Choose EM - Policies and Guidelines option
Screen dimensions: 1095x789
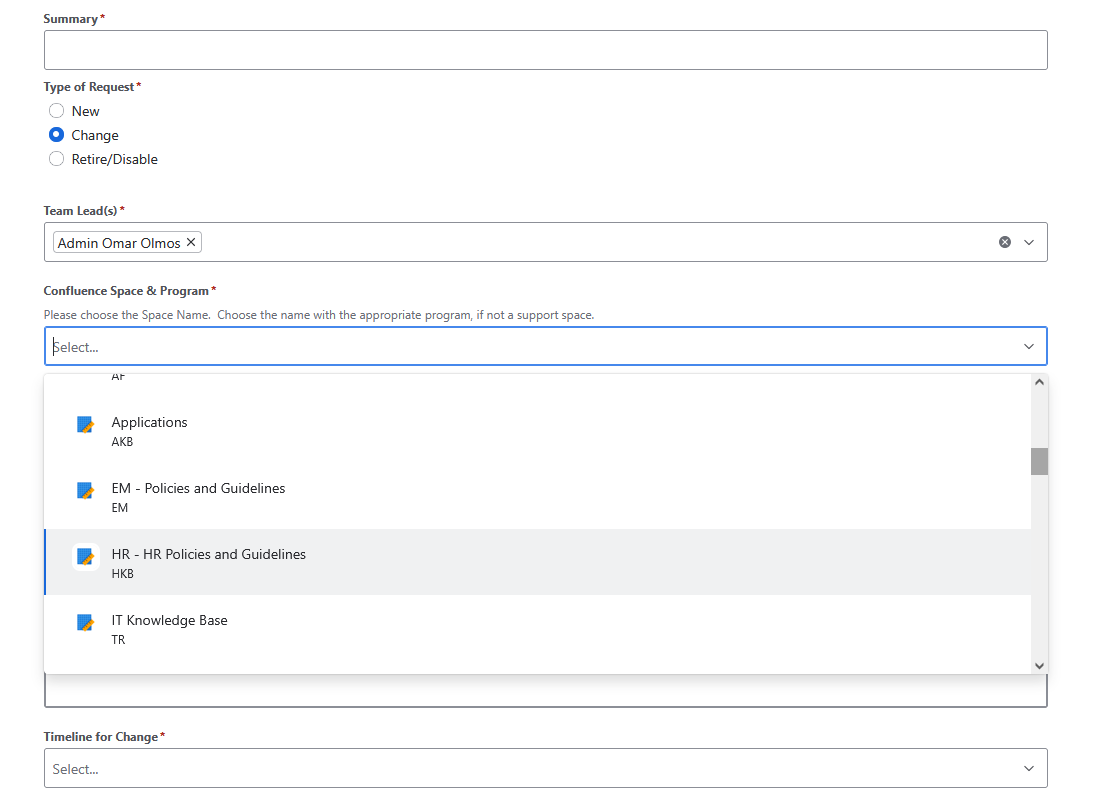(537, 496)
